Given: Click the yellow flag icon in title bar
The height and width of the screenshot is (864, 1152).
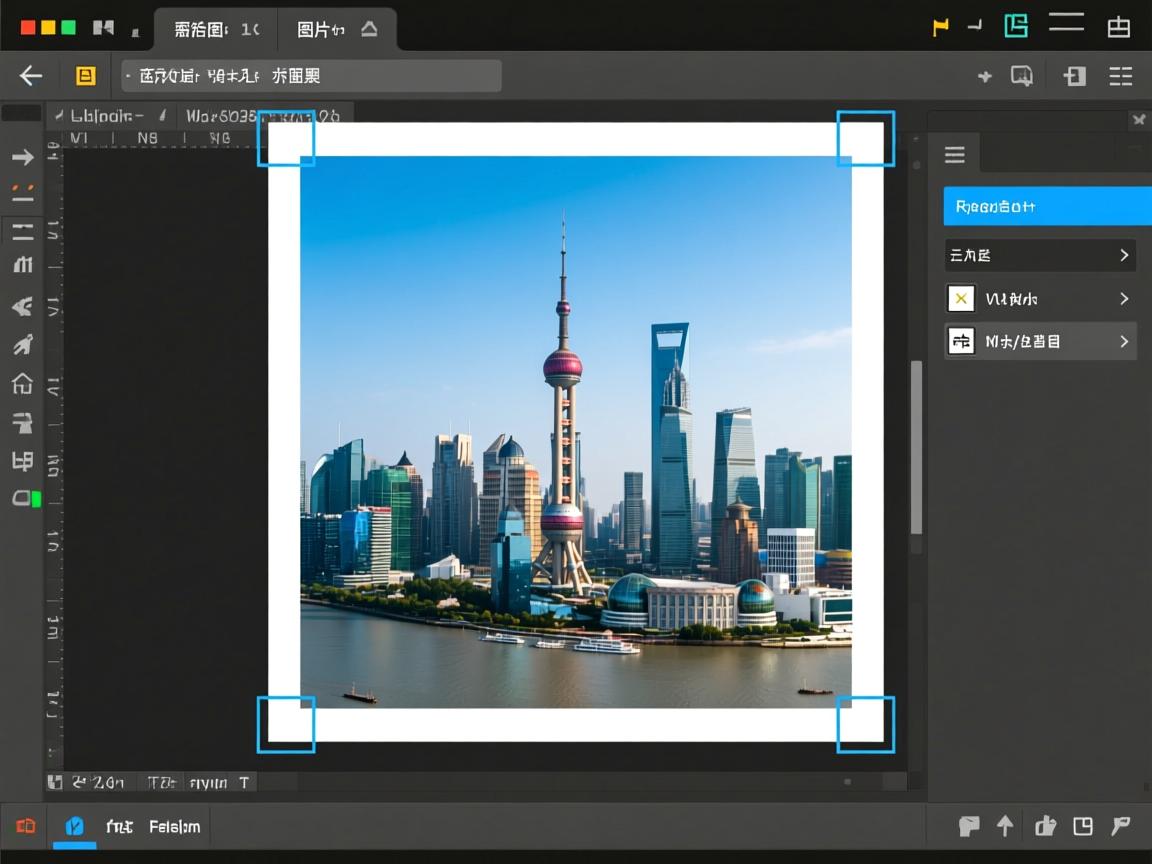Looking at the screenshot, I should [940, 27].
